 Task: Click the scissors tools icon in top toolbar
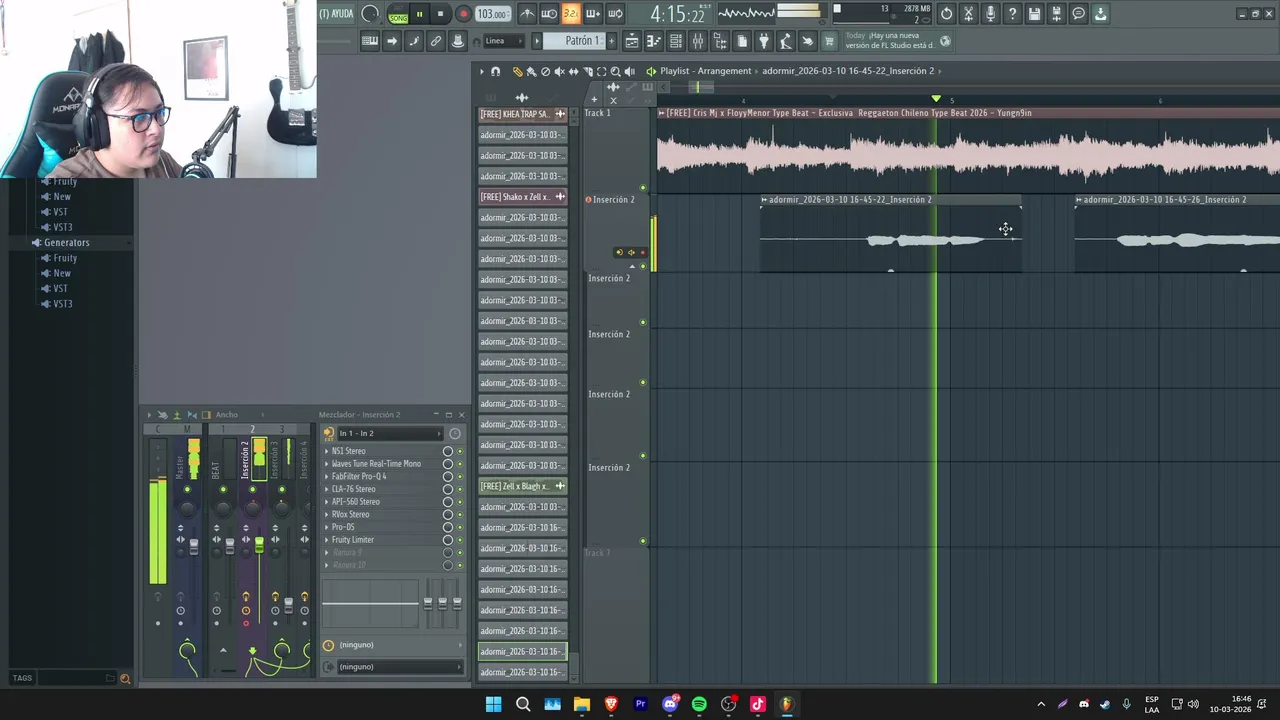point(968,14)
